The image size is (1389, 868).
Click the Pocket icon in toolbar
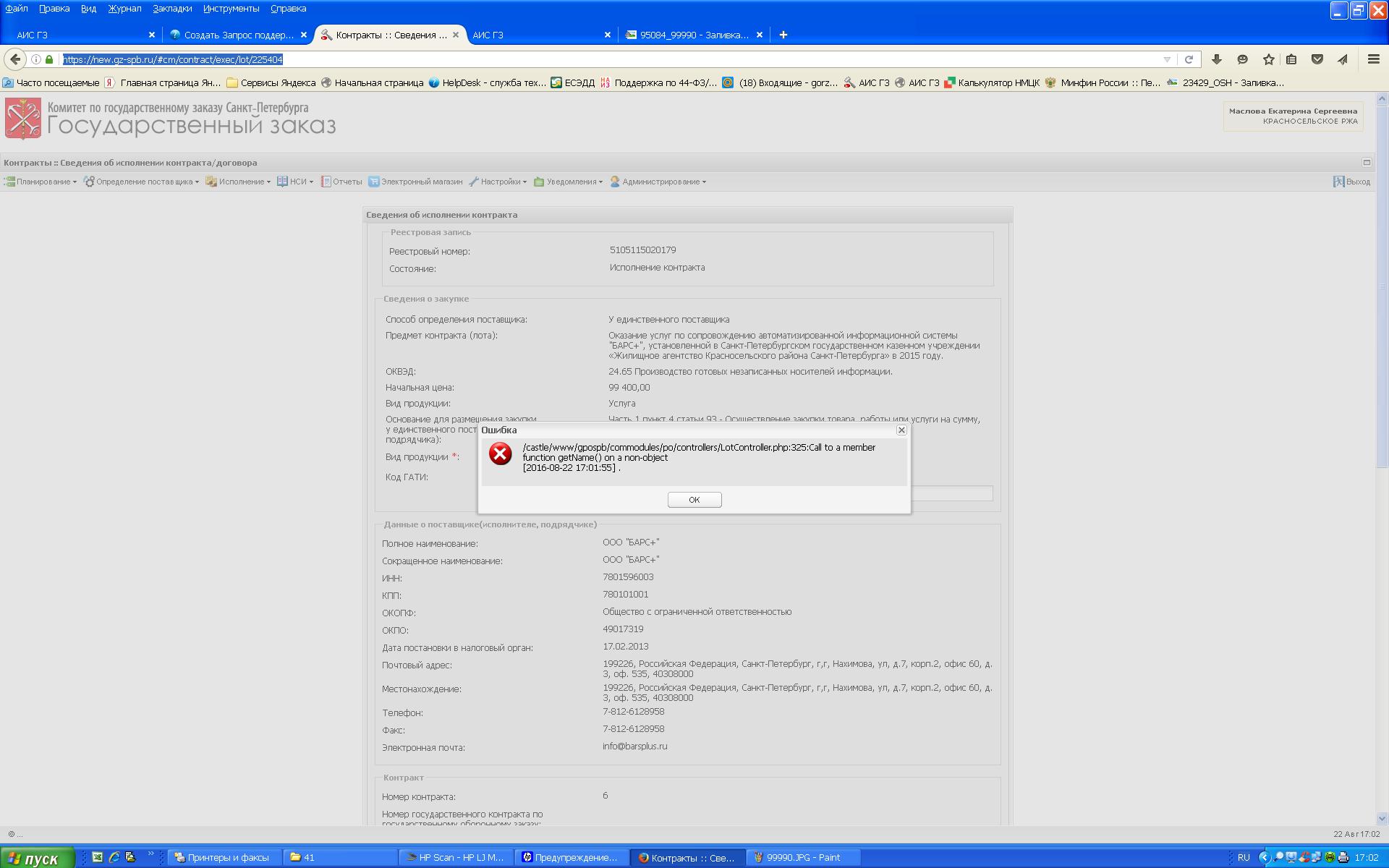[1317, 59]
